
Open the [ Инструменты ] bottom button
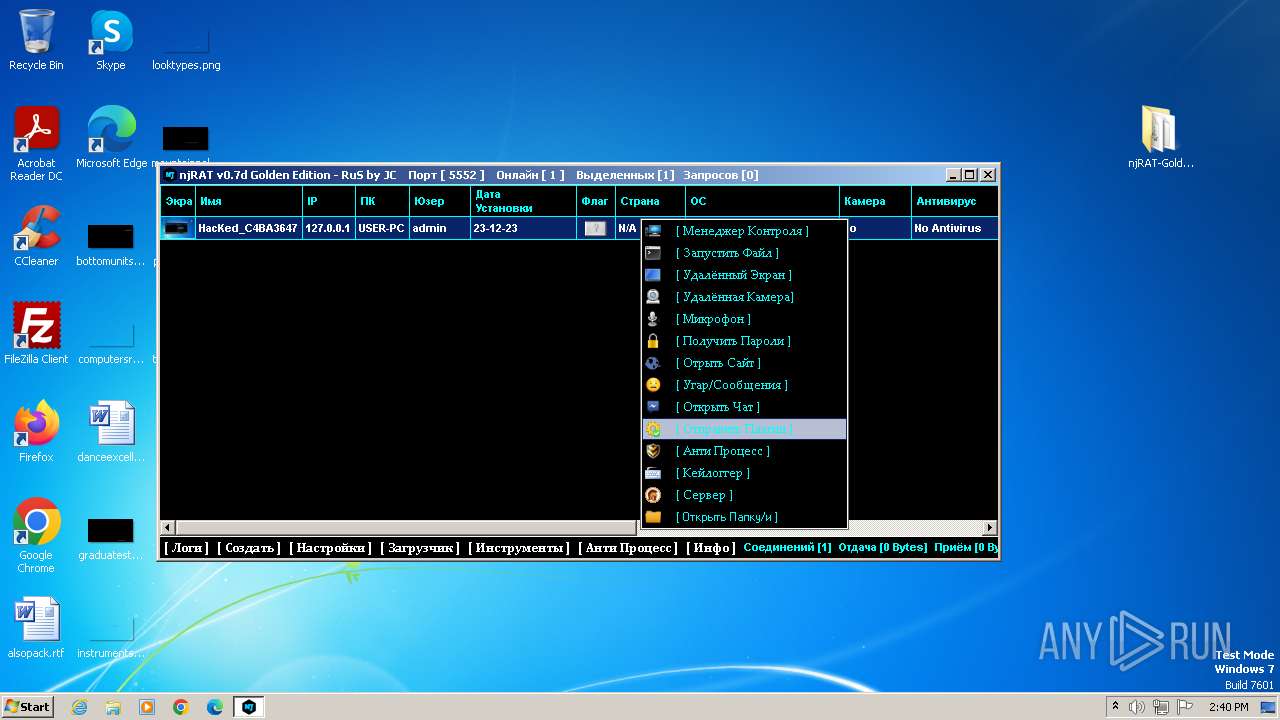coord(519,548)
